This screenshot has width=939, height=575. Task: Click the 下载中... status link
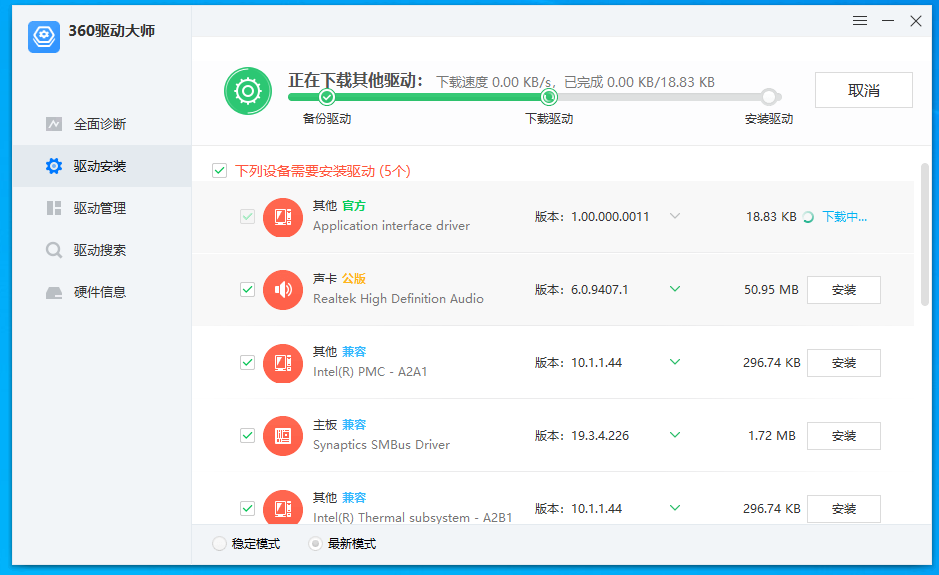[844, 217]
